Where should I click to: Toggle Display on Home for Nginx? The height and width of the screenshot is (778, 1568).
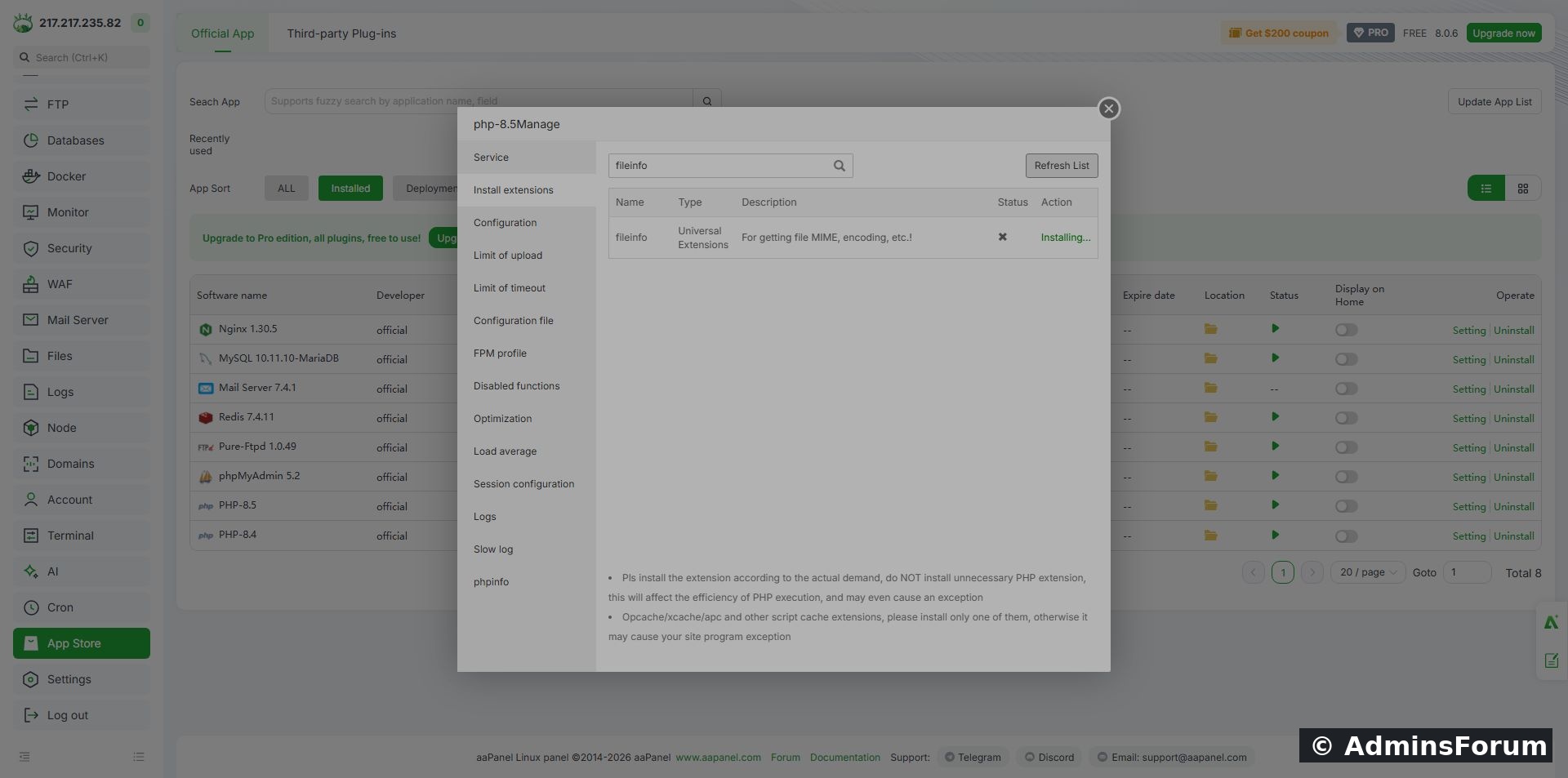coord(1347,330)
